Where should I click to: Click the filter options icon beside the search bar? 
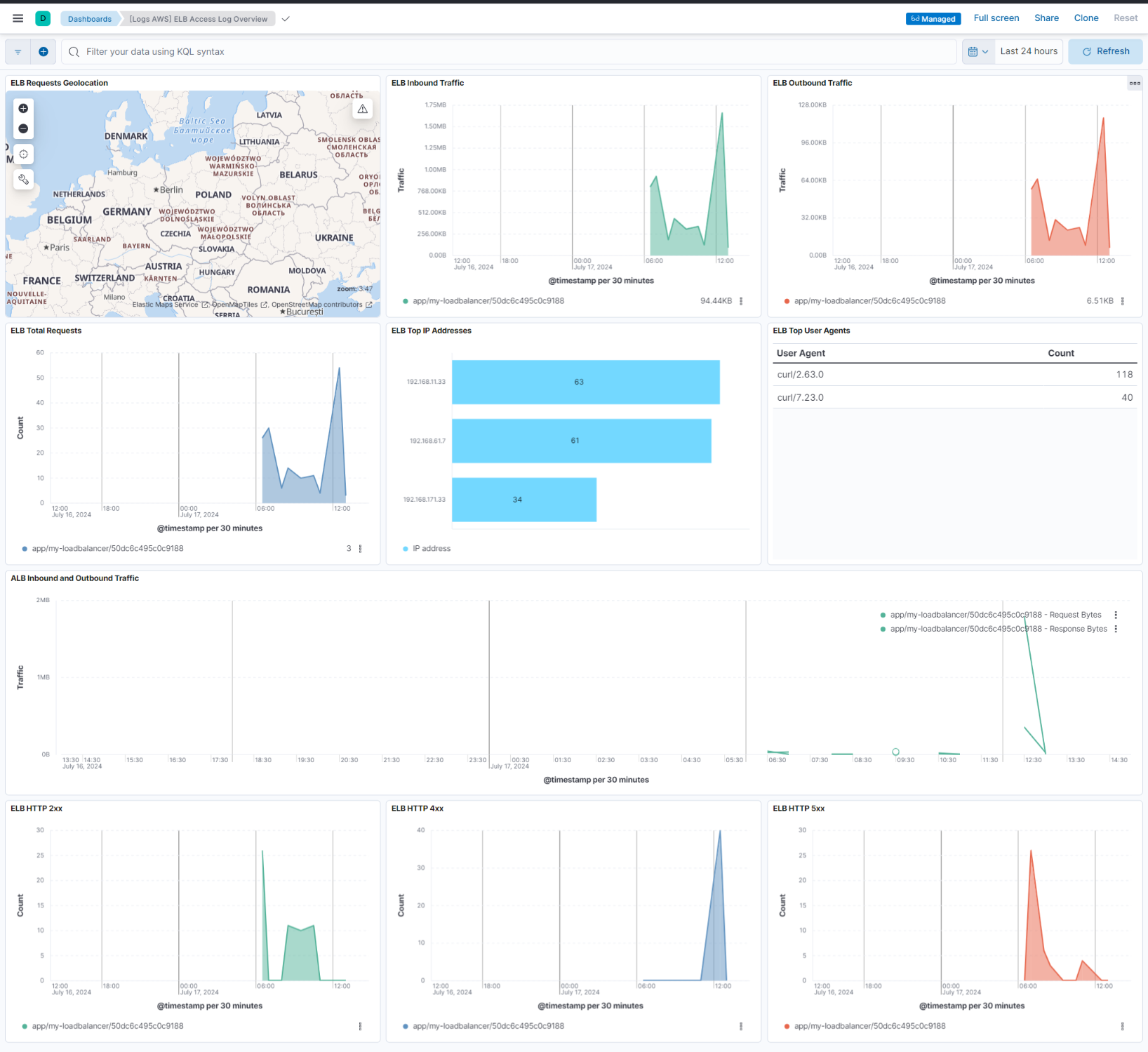(18, 51)
